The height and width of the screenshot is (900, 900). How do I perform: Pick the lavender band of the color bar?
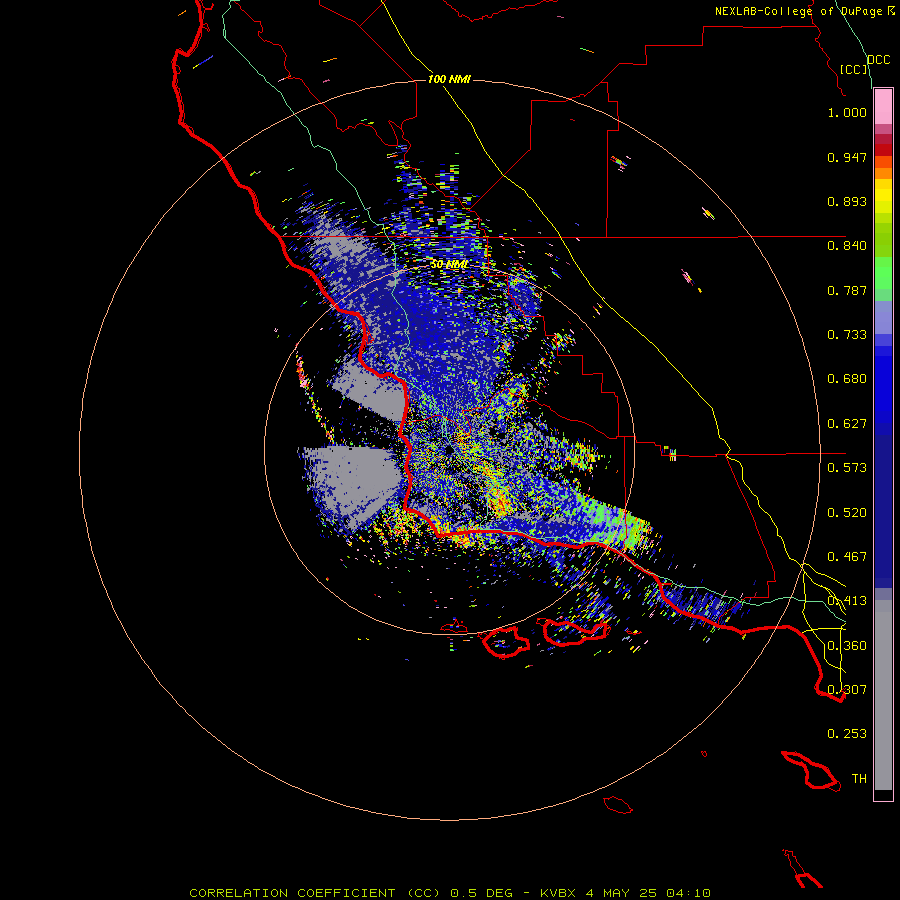tap(883, 318)
